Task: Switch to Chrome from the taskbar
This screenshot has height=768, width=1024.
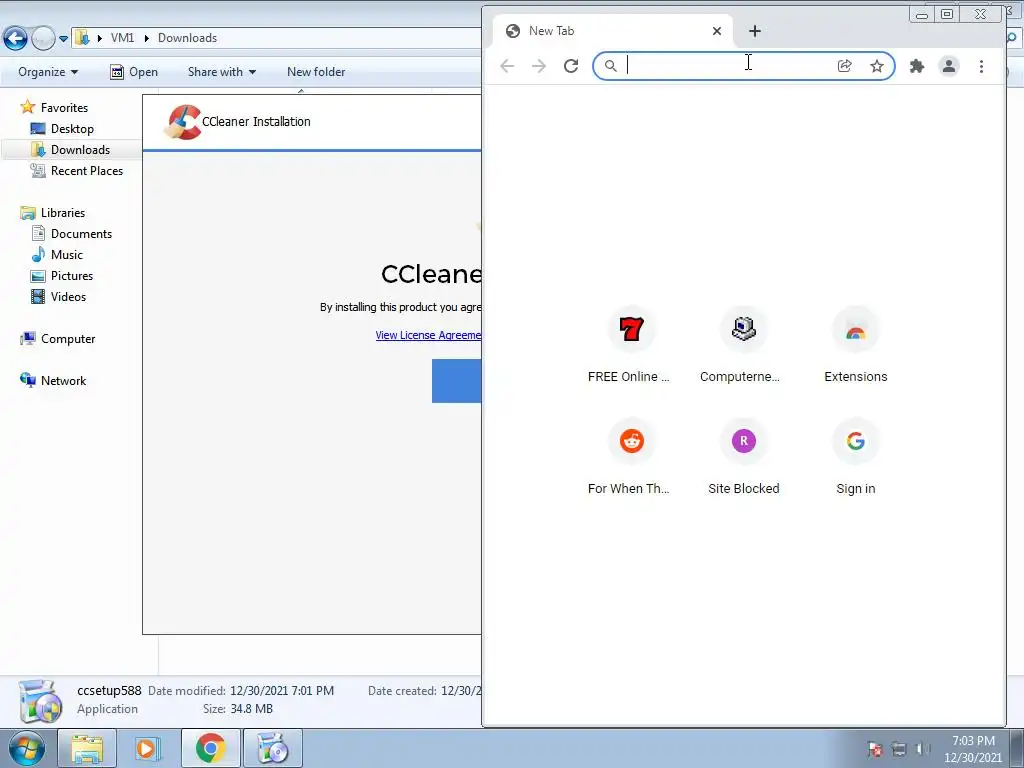Action: coord(210,748)
